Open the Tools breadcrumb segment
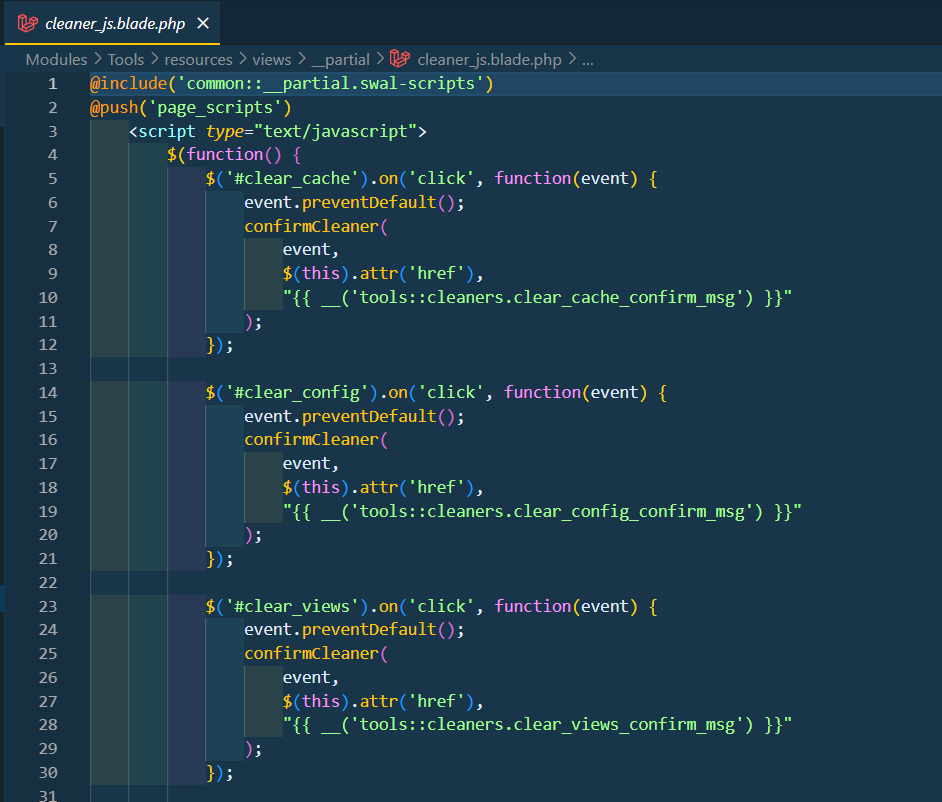 coord(126,59)
